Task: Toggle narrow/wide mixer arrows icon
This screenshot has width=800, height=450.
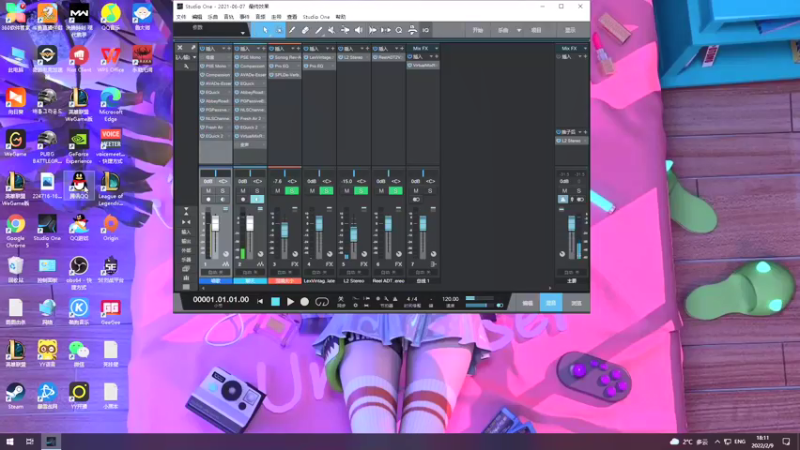Action: pyautogui.click(x=186, y=222)
